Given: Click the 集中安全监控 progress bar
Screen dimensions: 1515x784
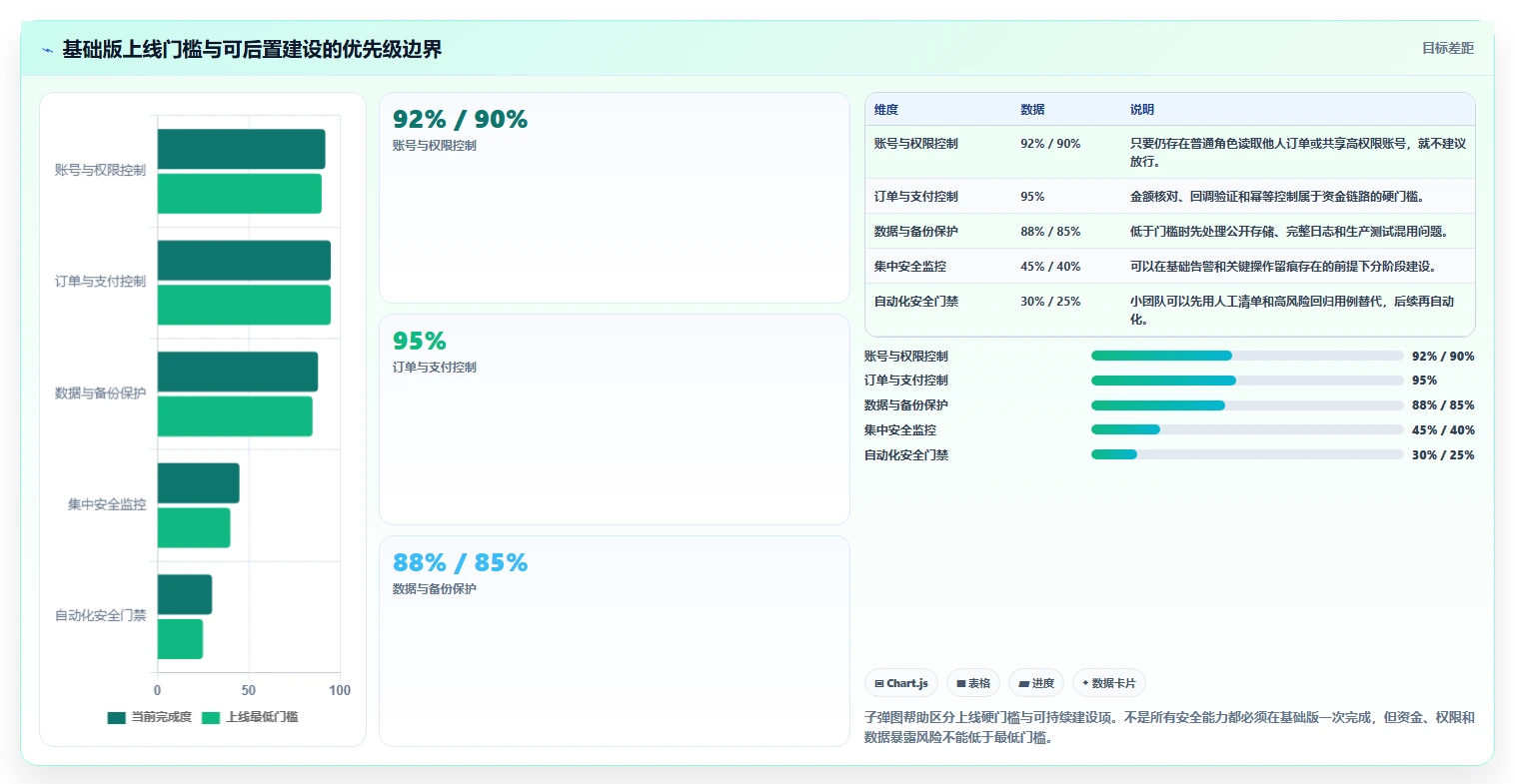Looking at the screenshot, I should (1247, 429).
